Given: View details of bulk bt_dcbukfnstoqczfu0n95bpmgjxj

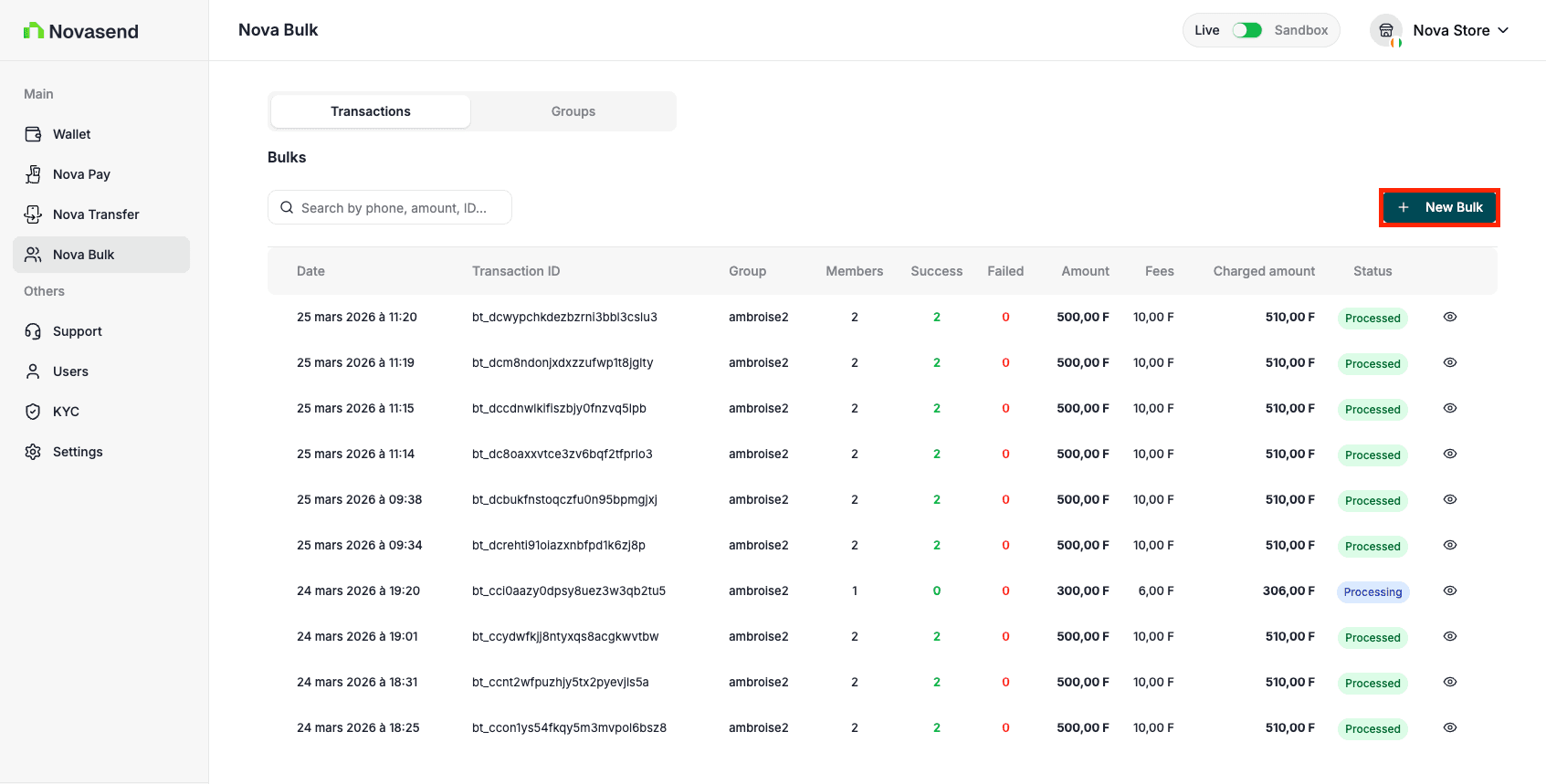Looking at the screenshot, I should [1450, 499].
